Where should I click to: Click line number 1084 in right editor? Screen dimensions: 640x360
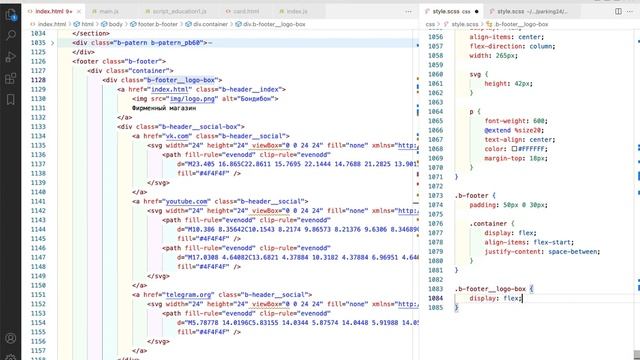click(436, 298)
